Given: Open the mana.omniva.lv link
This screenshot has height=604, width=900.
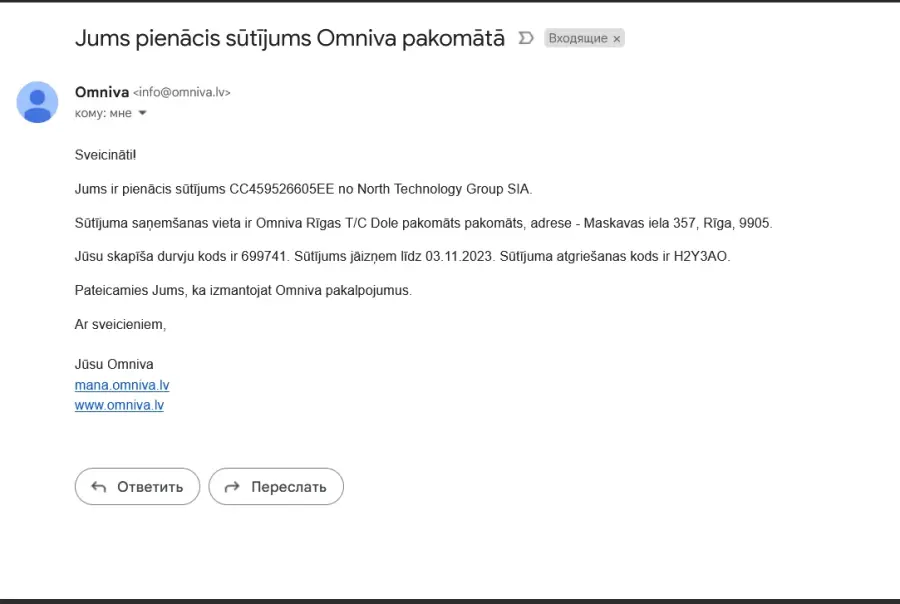Looking at the screenshot, I should 122,385.
